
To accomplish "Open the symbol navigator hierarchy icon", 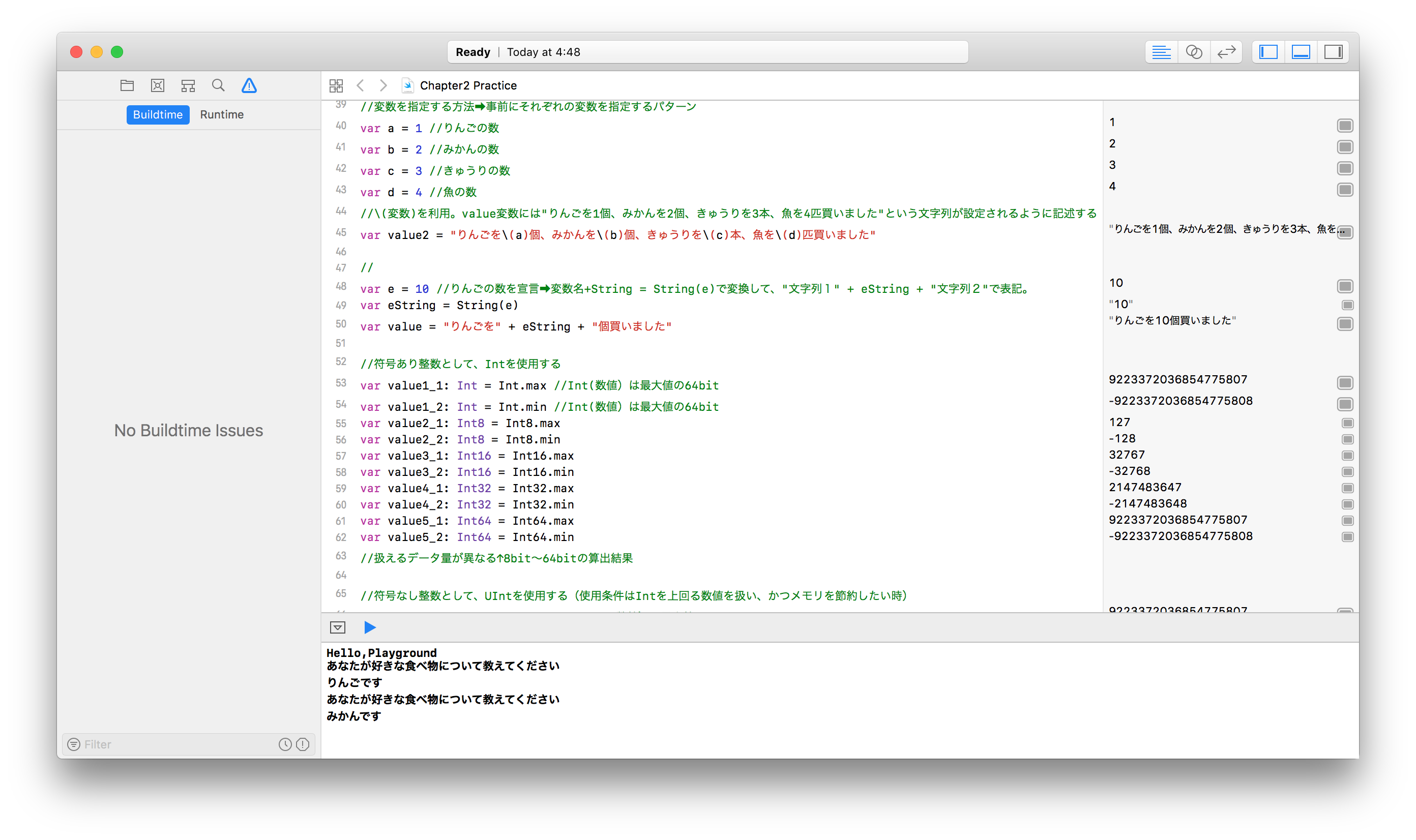I will click(188, 85).
